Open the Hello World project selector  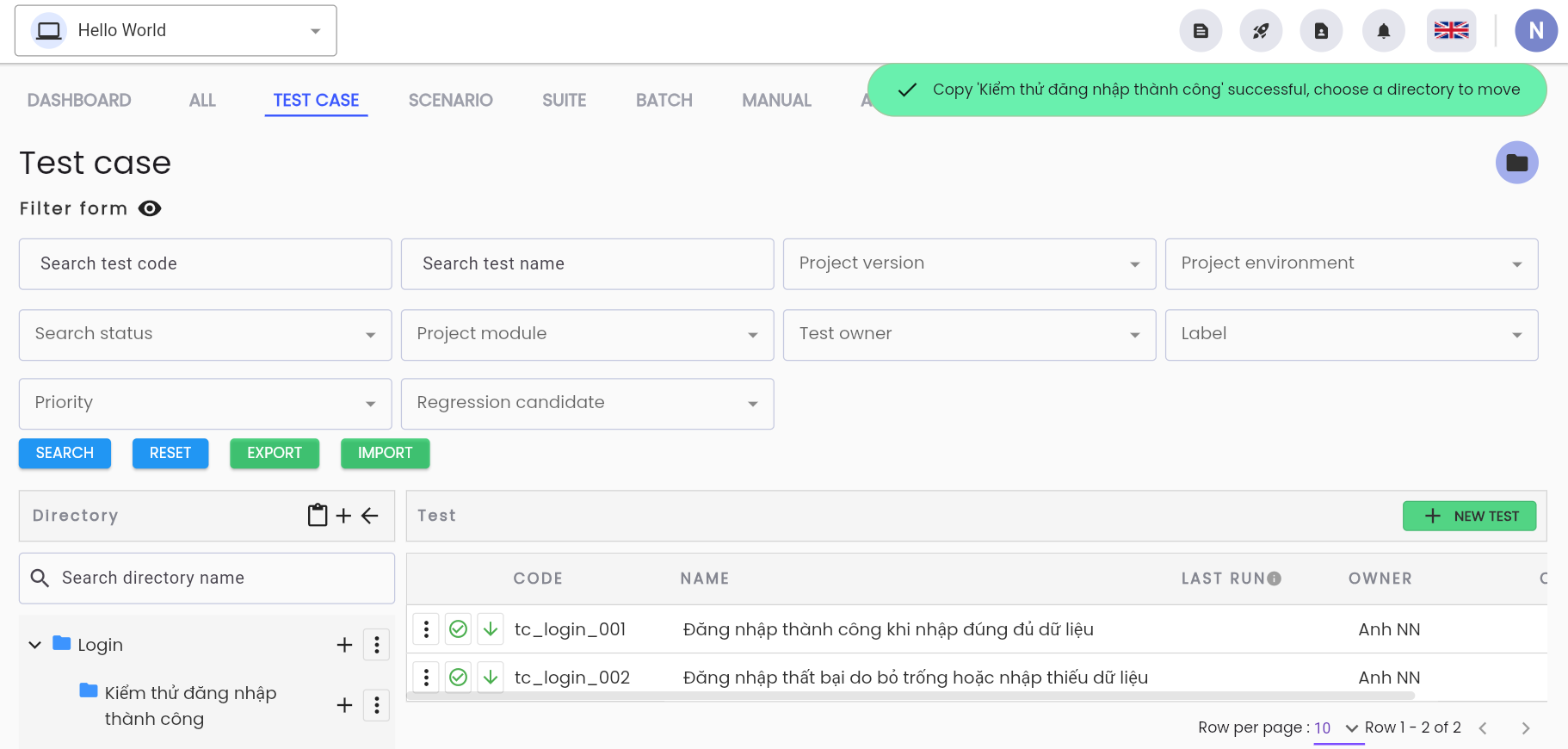pyautogui.click(x=176, y=31)
